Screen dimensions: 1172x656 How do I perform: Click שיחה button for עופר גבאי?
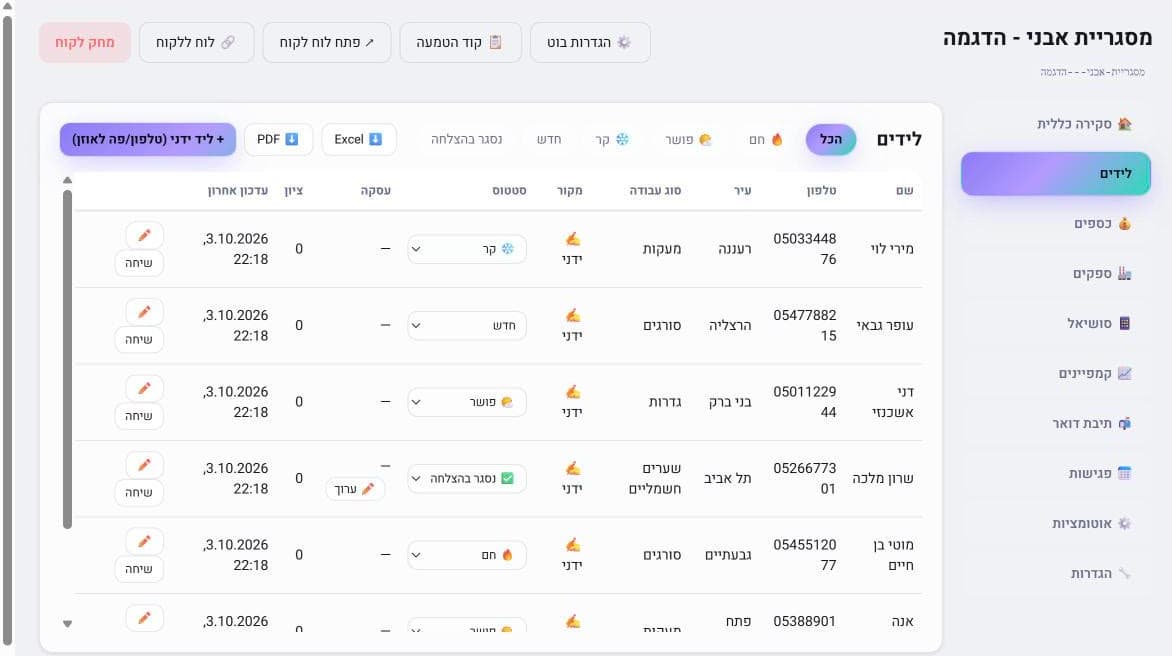(139, 339)
